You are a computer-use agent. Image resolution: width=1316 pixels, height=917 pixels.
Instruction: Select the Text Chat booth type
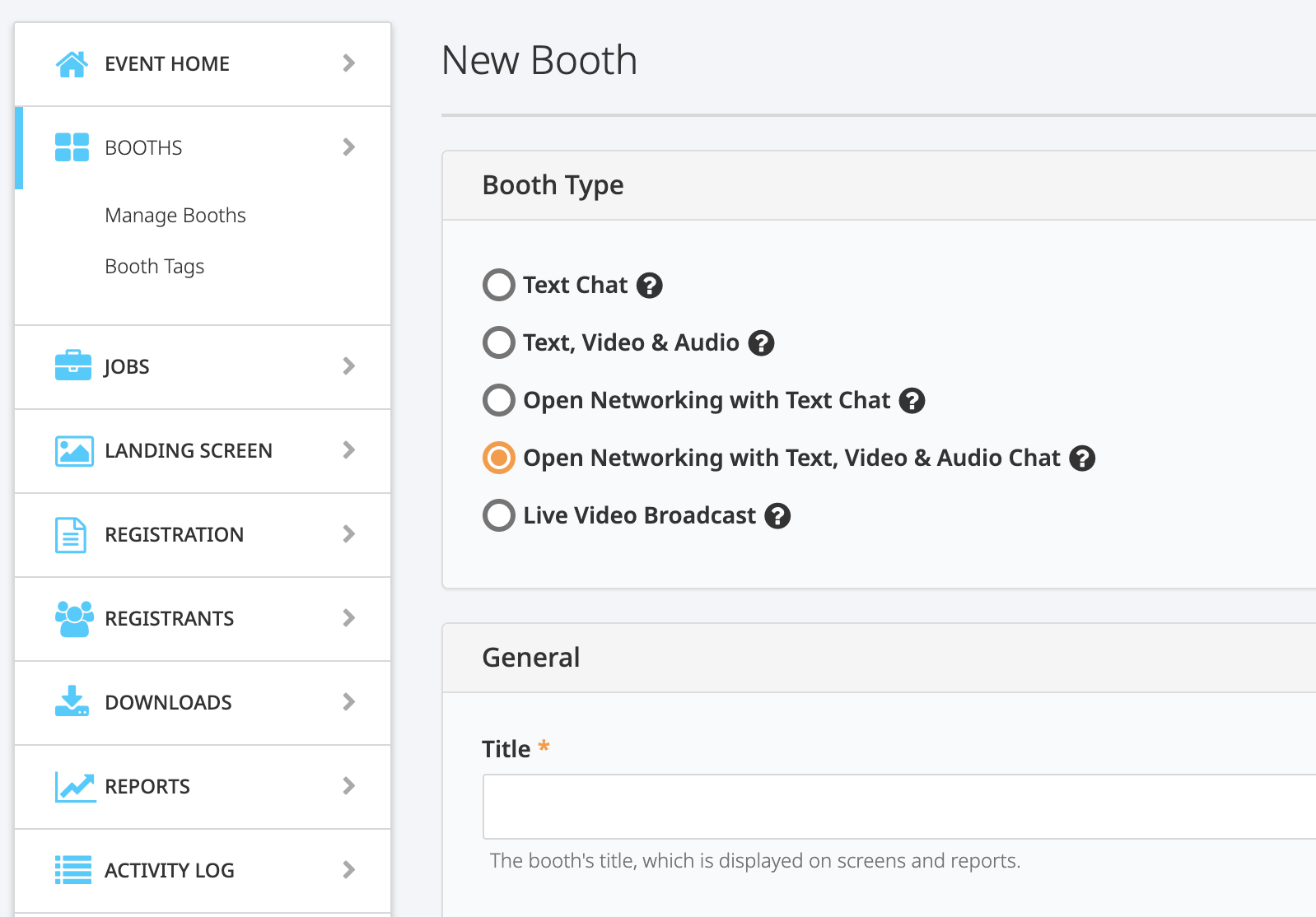click(x=498, y=286)
